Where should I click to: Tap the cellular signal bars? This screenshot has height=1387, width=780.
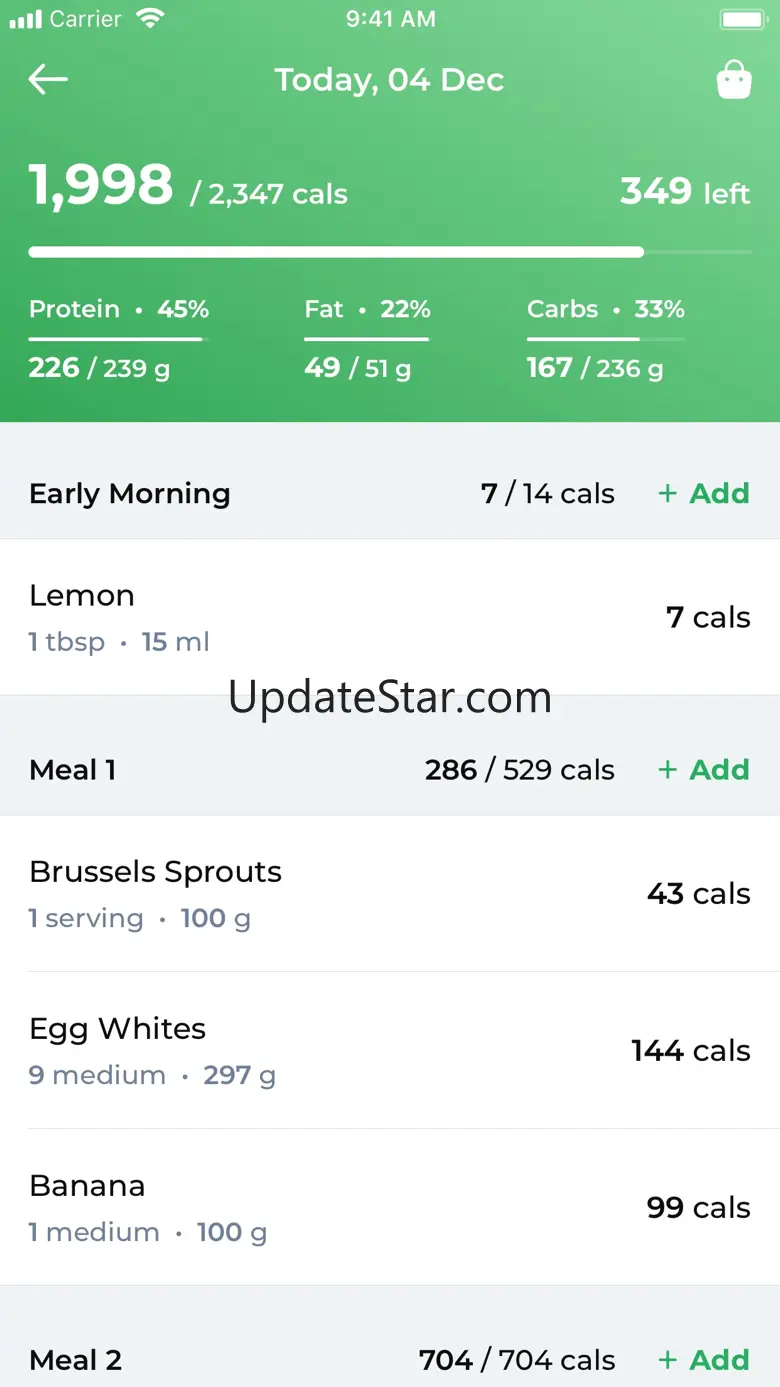[26, 19]
